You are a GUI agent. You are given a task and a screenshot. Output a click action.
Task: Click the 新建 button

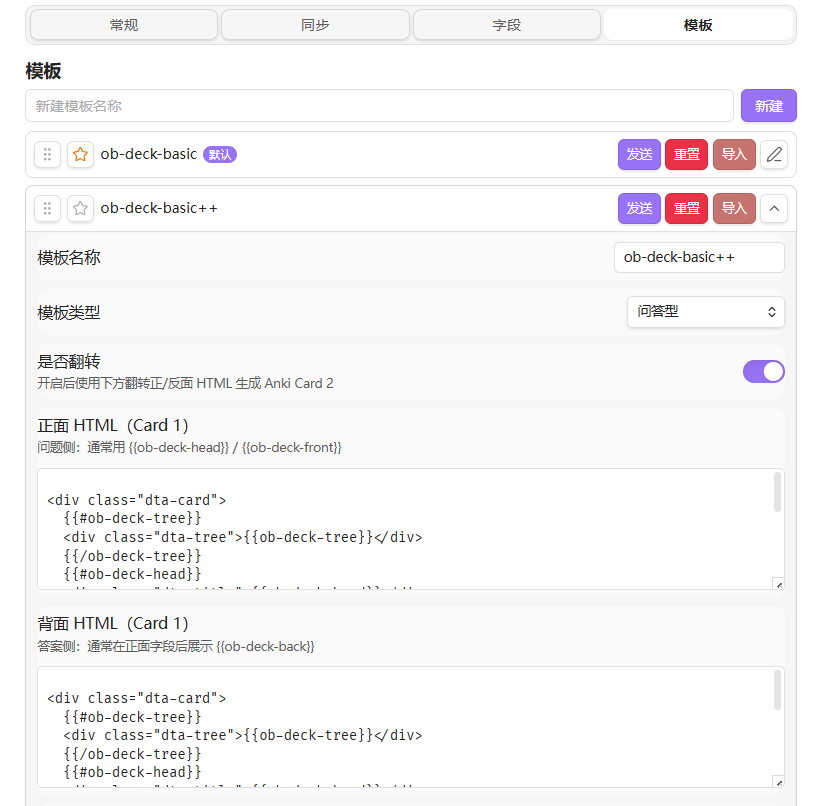click(769, 106)
